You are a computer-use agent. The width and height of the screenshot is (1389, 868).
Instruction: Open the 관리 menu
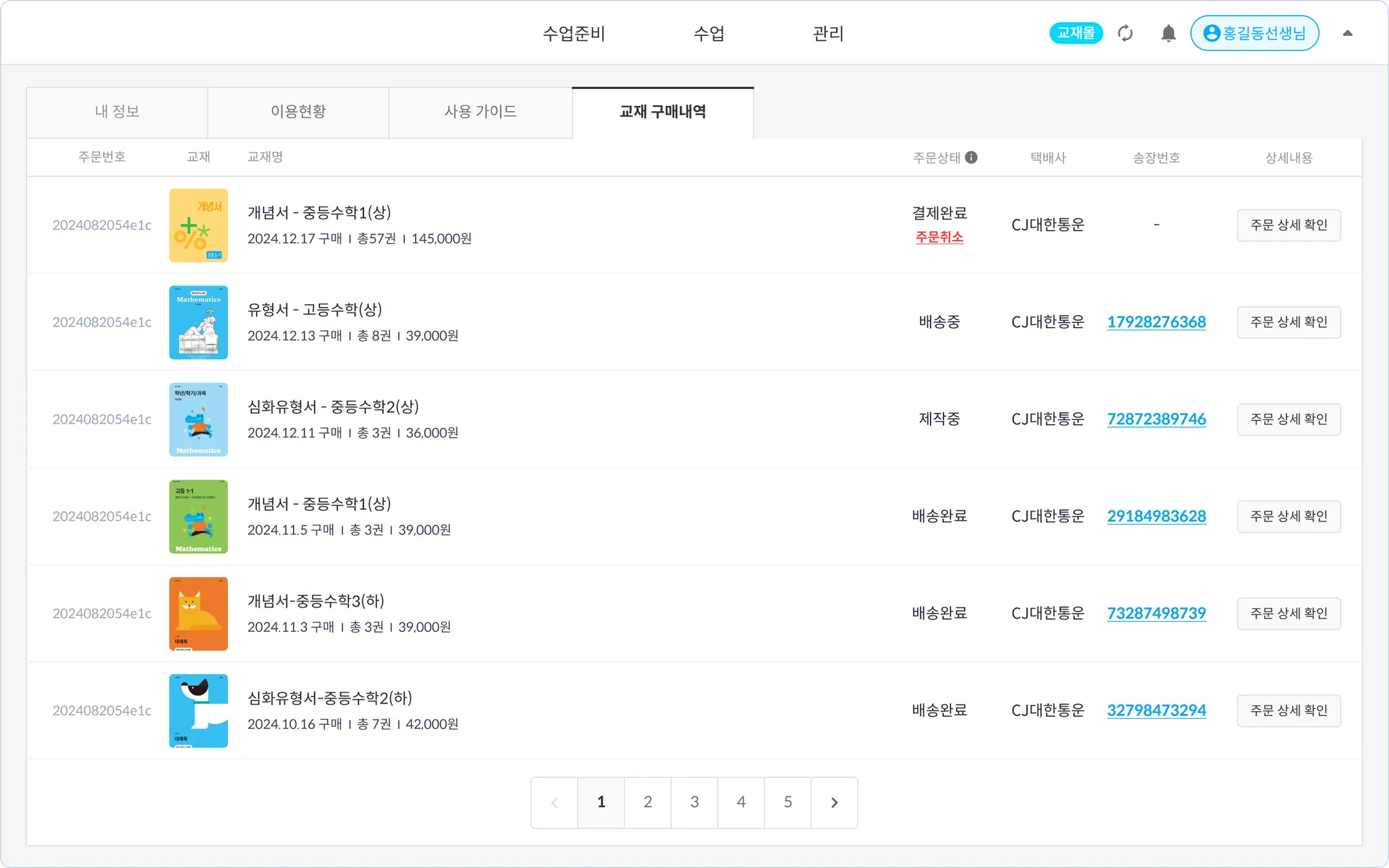click(828, 33)
